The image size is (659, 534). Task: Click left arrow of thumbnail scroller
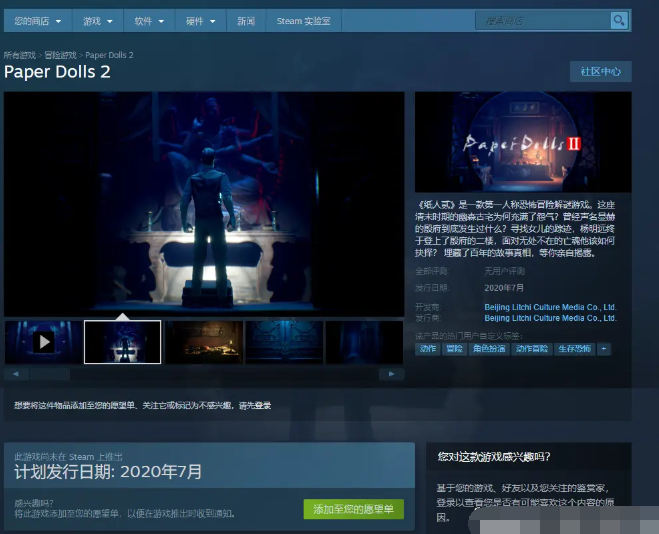point(16,374)
